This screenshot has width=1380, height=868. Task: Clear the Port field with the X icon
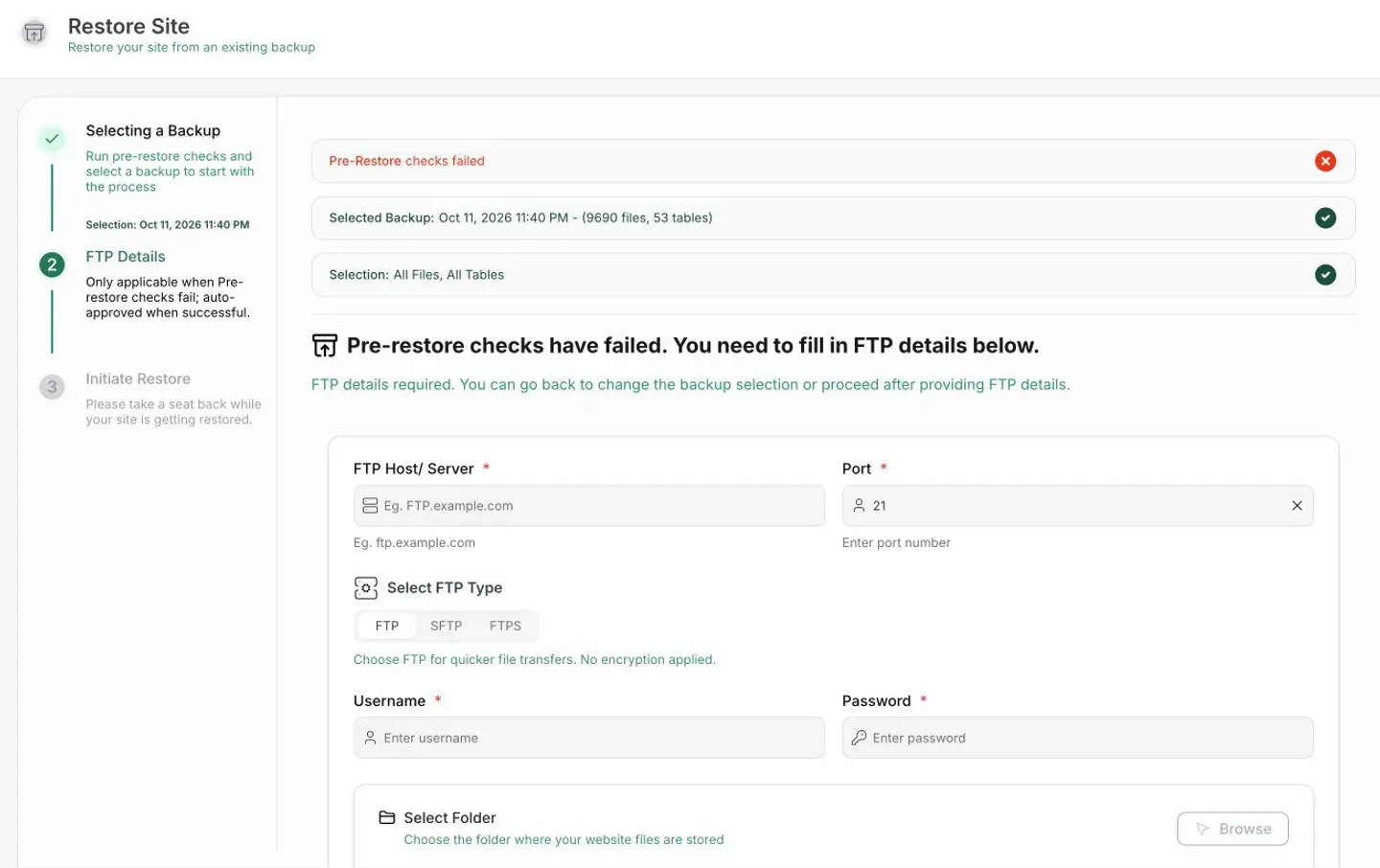[1297, 506]
